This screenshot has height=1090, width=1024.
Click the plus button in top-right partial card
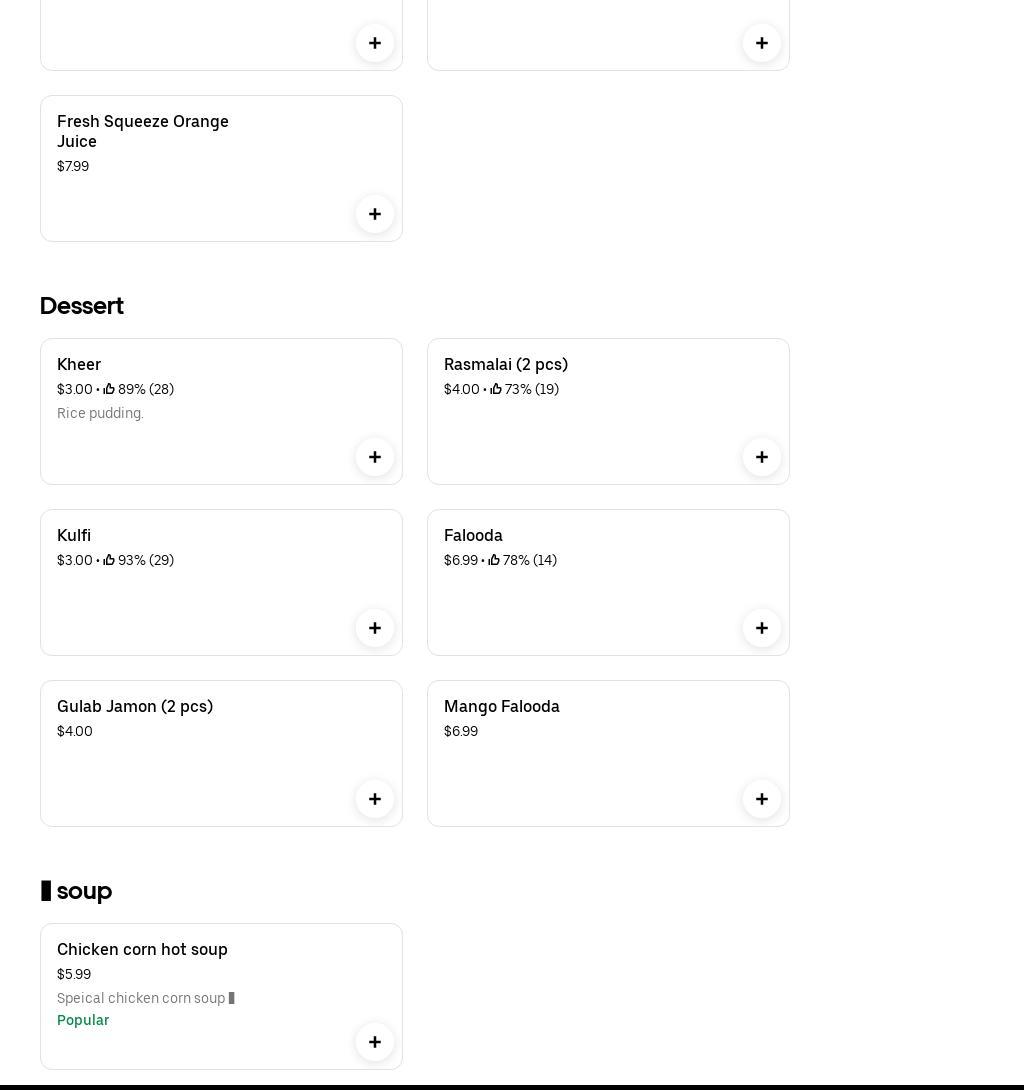(762, 43)
